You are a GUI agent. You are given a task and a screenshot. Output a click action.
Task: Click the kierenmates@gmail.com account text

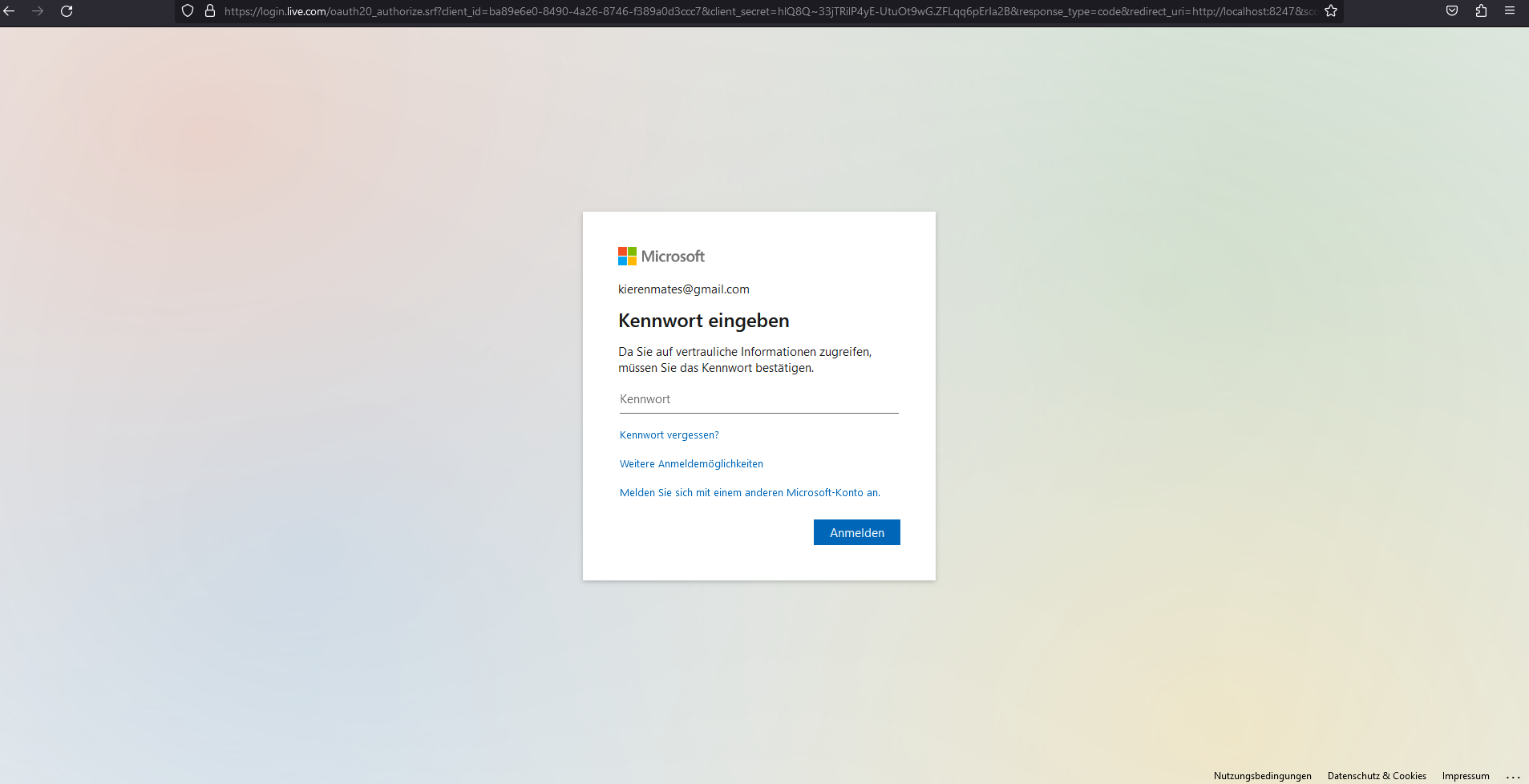point(684,289)
